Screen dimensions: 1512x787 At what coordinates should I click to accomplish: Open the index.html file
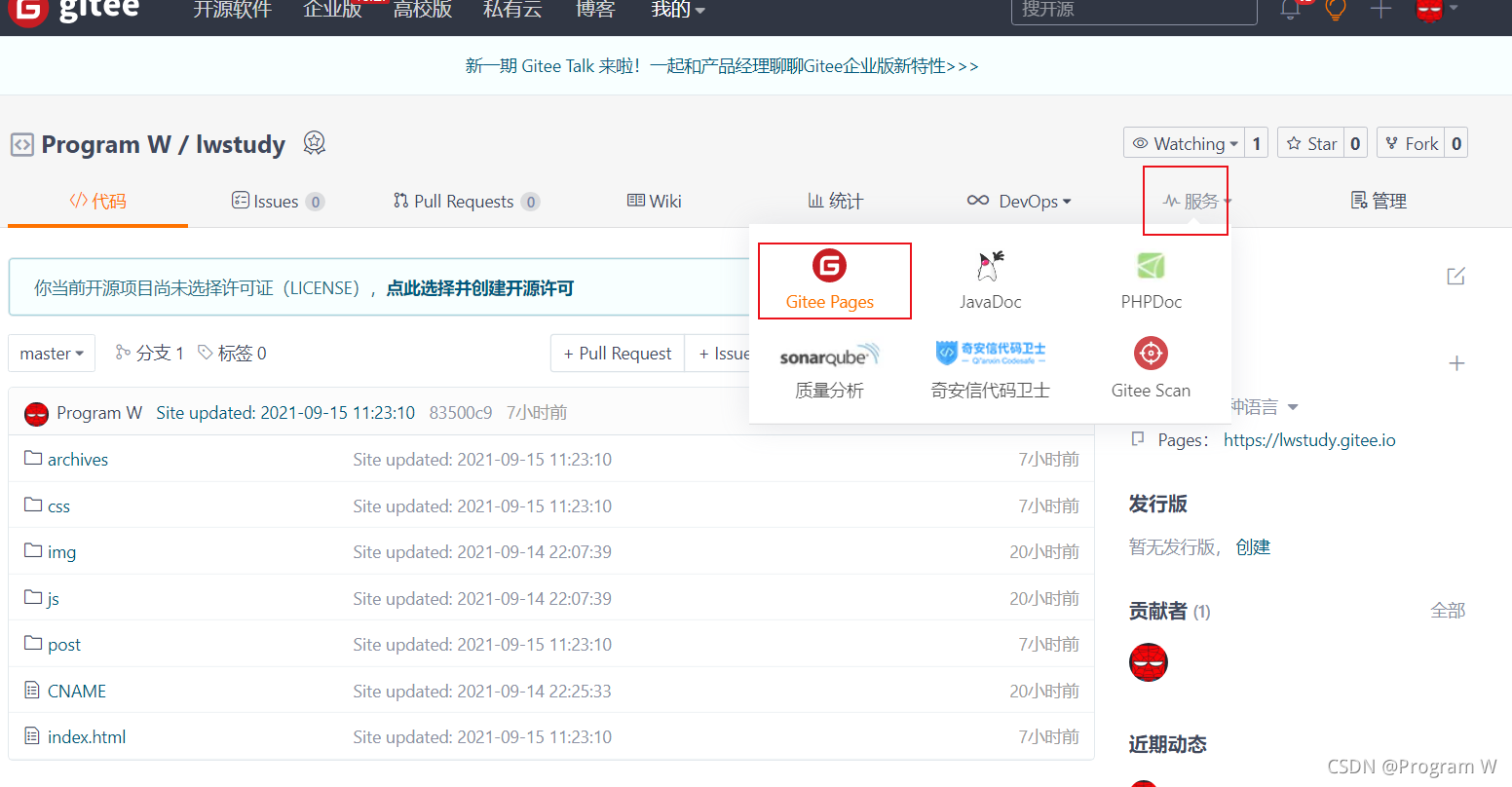[87, 736]
